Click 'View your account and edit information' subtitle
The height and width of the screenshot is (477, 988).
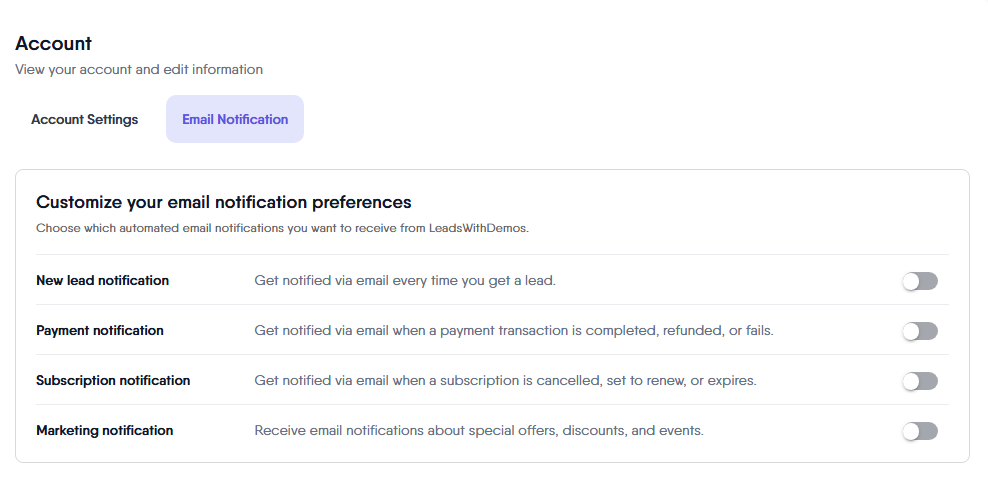[x=139, y=70]
